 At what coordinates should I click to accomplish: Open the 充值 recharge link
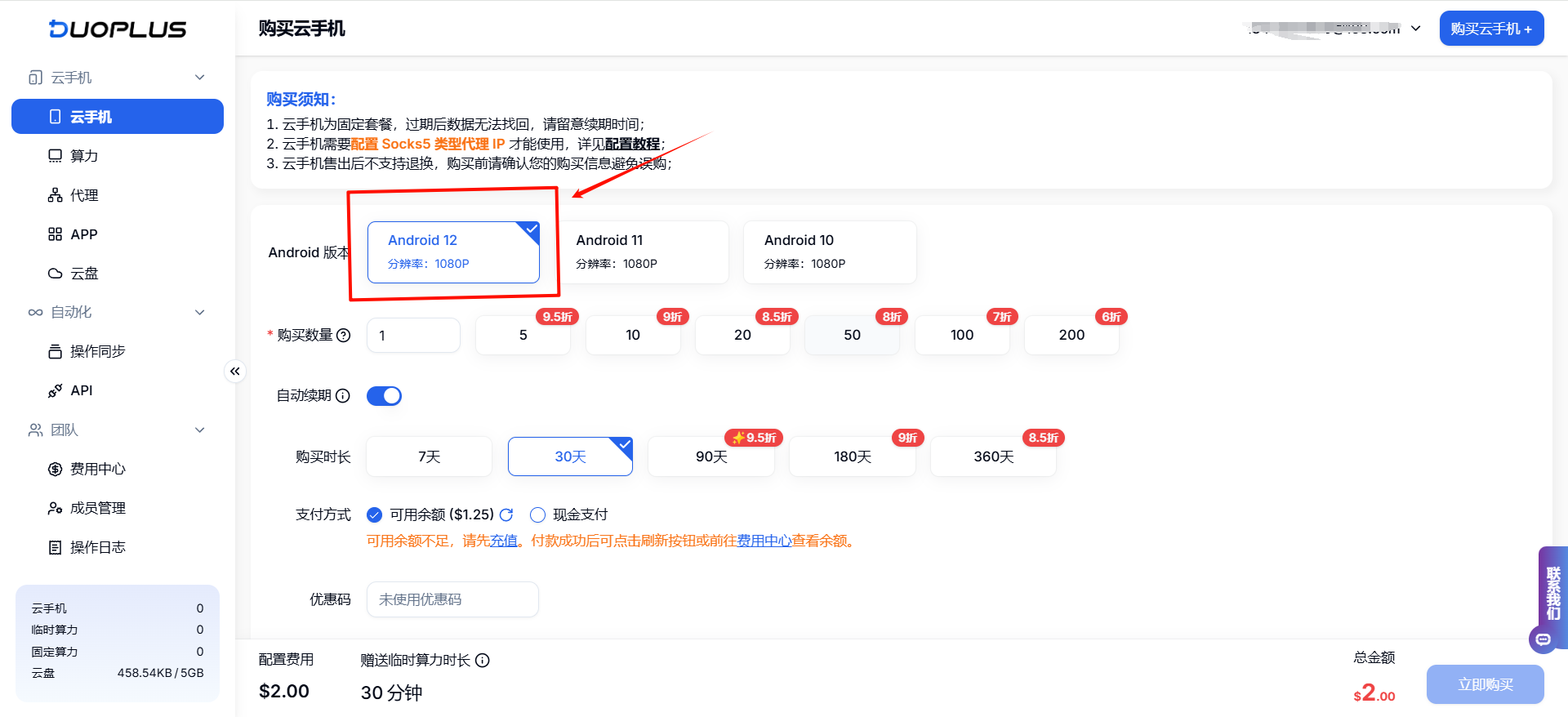[504, 541]
